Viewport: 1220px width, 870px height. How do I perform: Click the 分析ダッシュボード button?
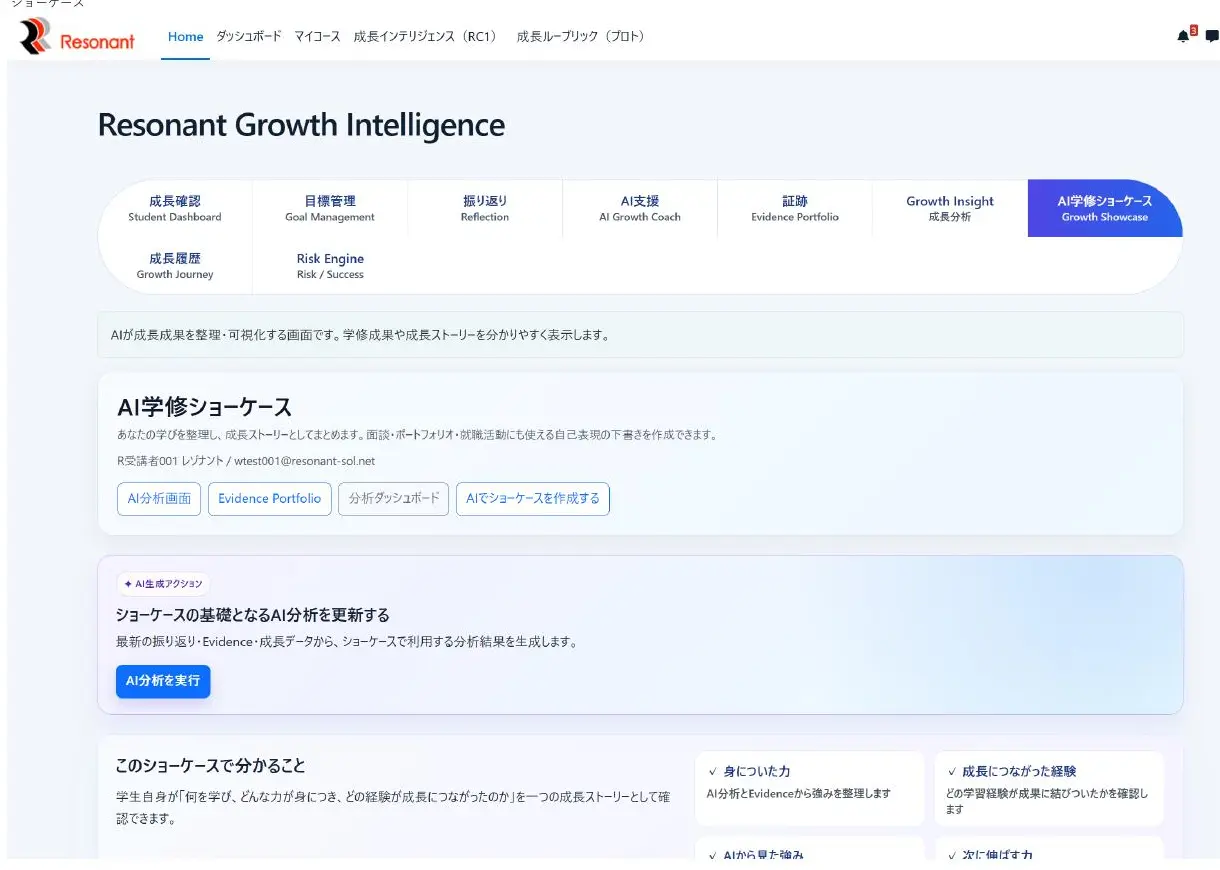pyautogui.click(x=393, y=498)
